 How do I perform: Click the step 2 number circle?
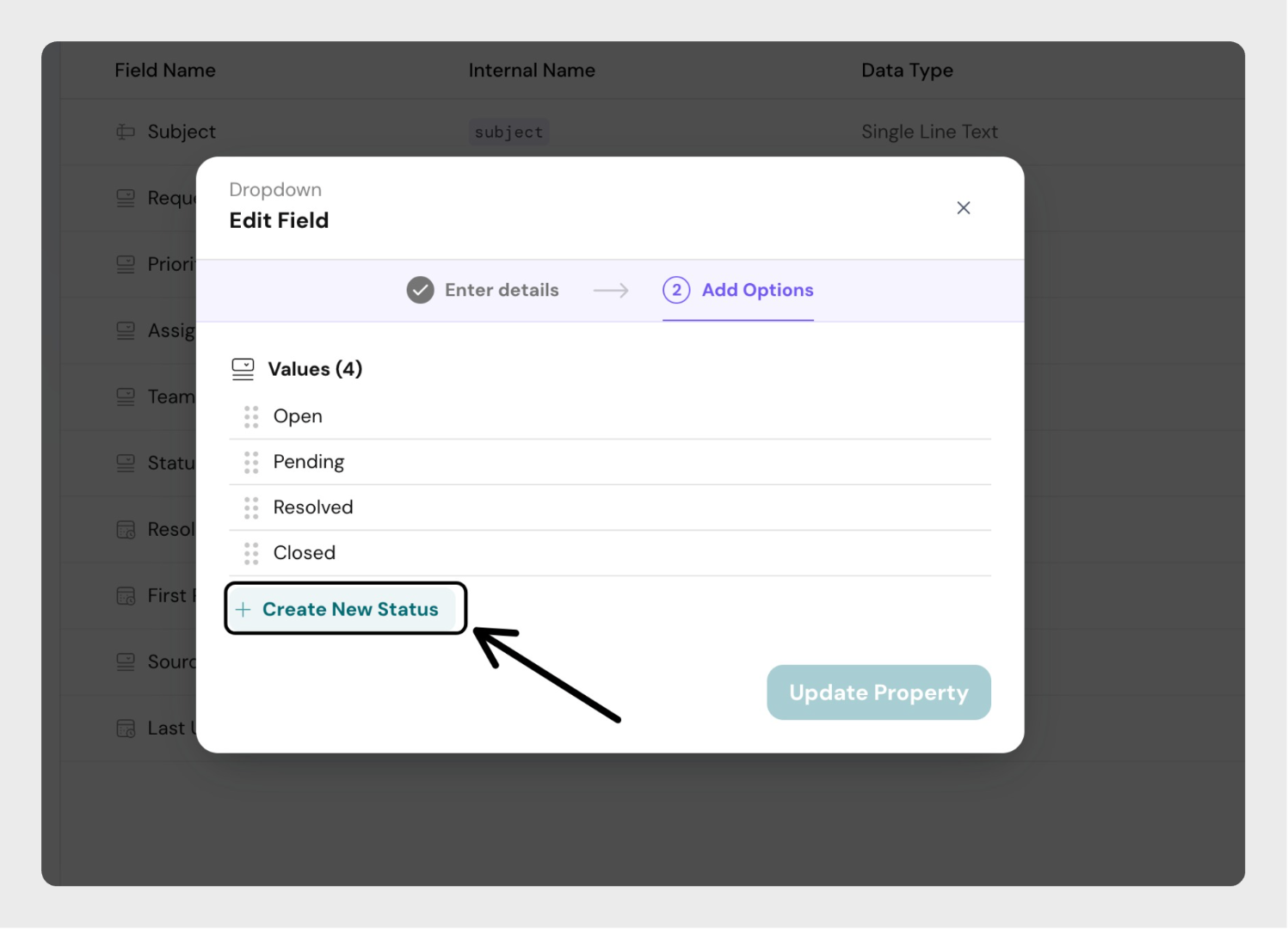(x=676, y=291)
